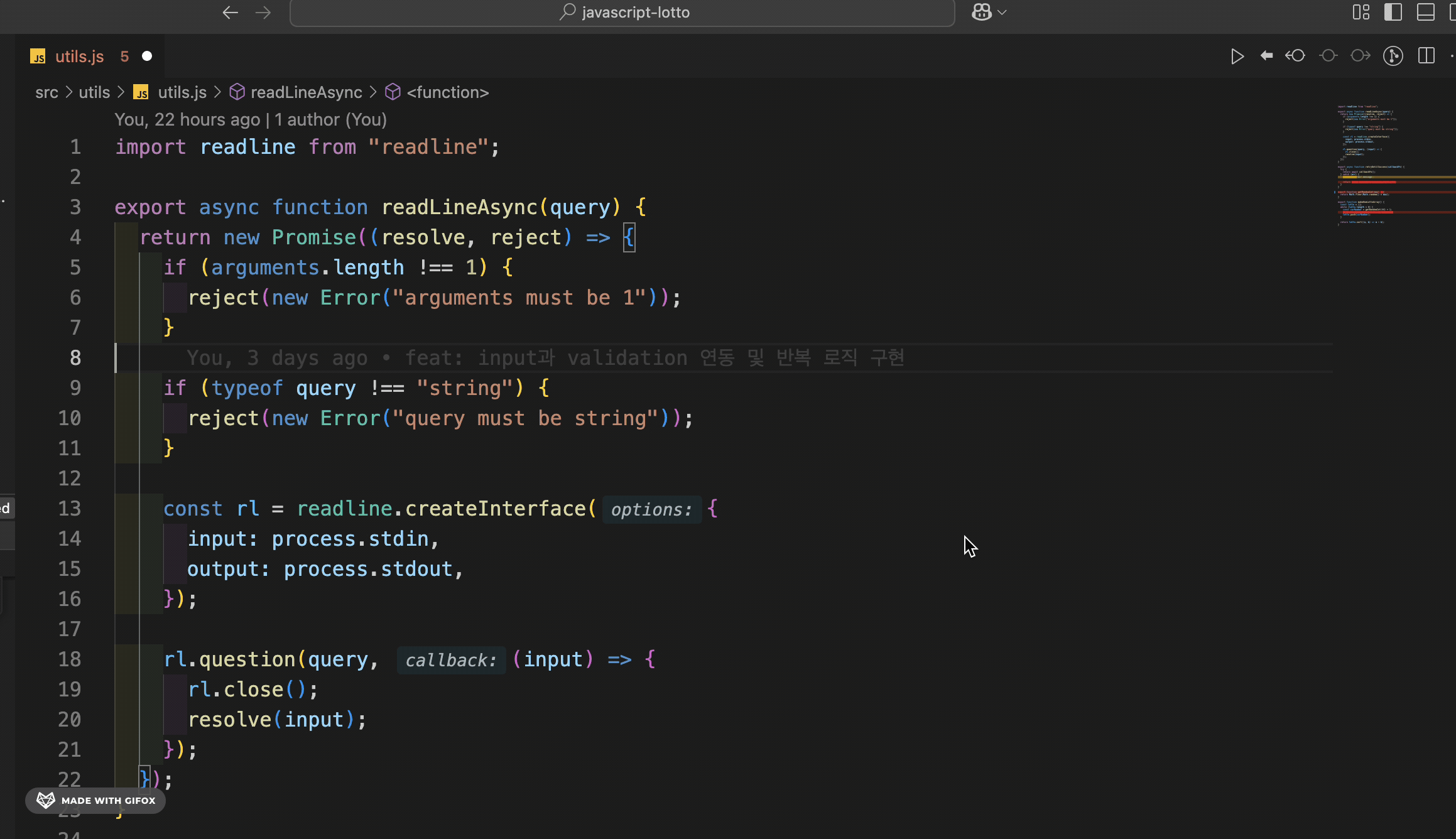Click arguments.length on line 5
Viewport: 1456px width, 839px height.
tap(307, 268)
